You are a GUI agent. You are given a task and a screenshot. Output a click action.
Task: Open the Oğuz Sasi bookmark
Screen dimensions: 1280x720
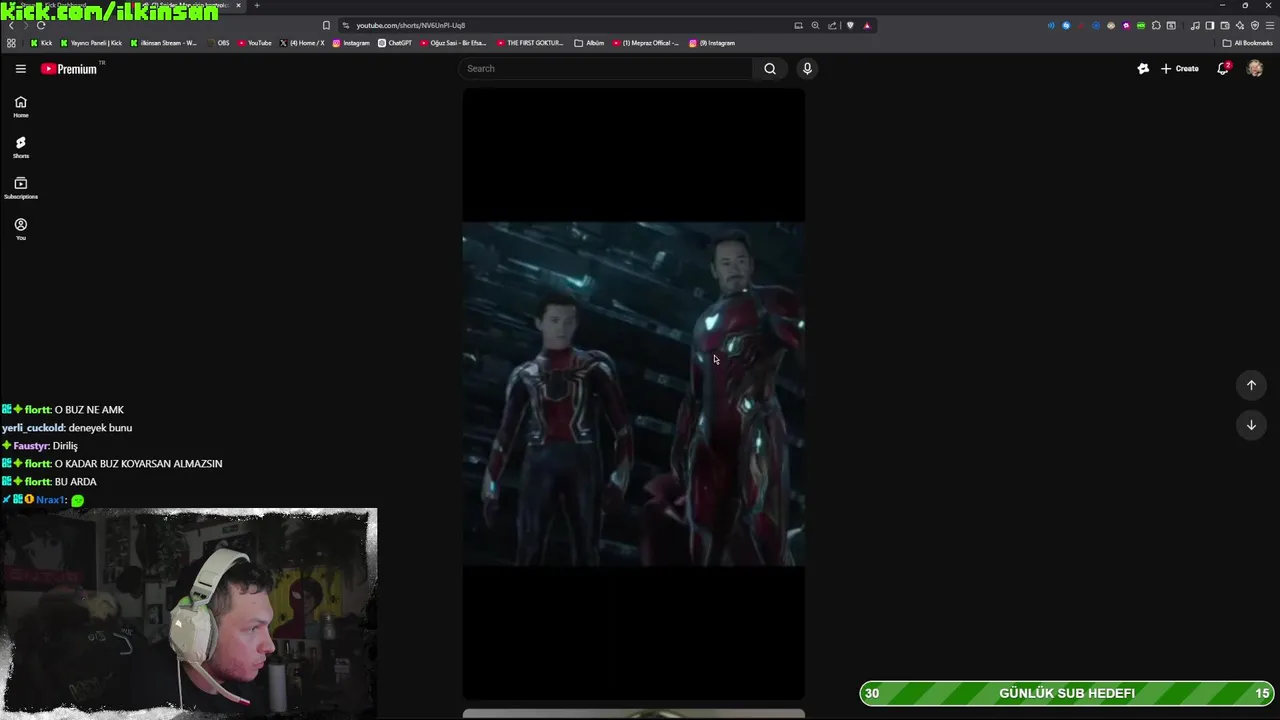pyautogui.click(x=454, y=43)
